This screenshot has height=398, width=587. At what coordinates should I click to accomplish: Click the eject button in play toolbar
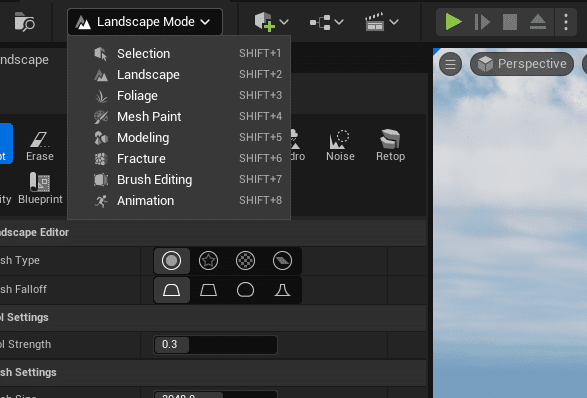(x=538, y=22)
